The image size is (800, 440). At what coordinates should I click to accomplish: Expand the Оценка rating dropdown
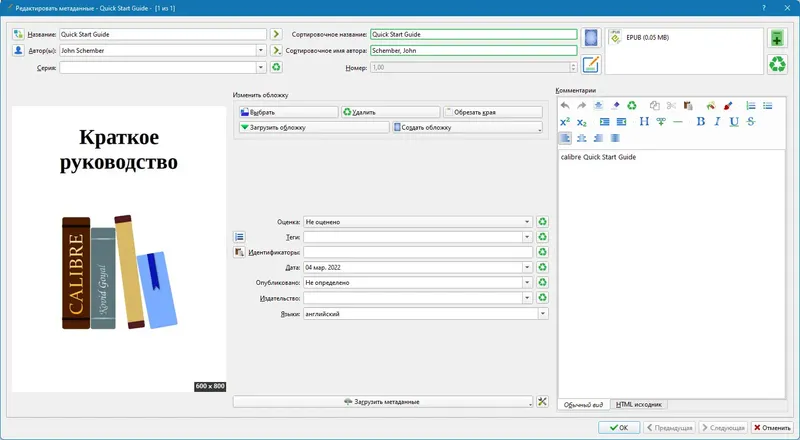tap(527, 222)
